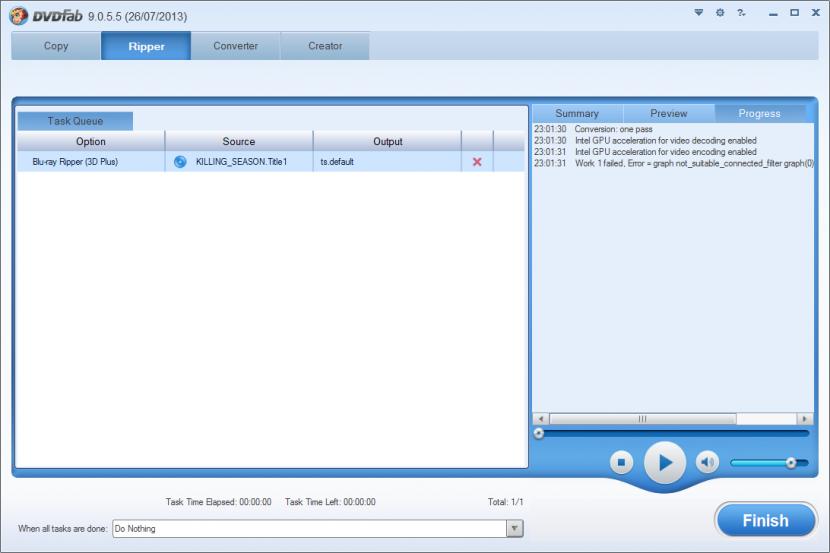Expand the 'Do Nothing' dropdown arrow

515,528
